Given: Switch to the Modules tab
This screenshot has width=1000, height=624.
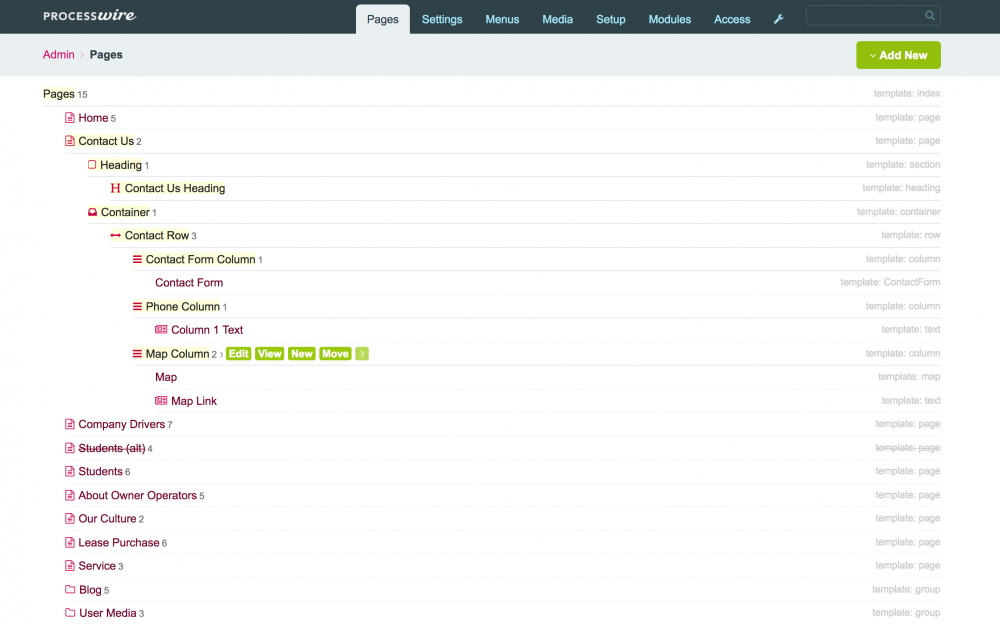Looking at the screenshot, I should [669, 19].
